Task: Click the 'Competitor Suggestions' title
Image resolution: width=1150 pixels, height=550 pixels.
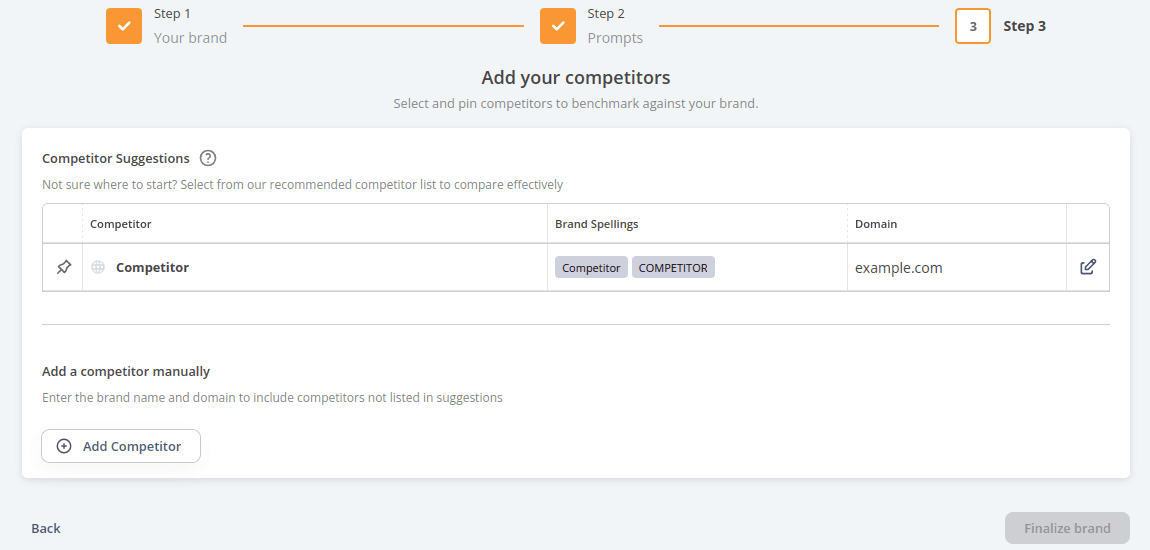Action: (116, 158)
